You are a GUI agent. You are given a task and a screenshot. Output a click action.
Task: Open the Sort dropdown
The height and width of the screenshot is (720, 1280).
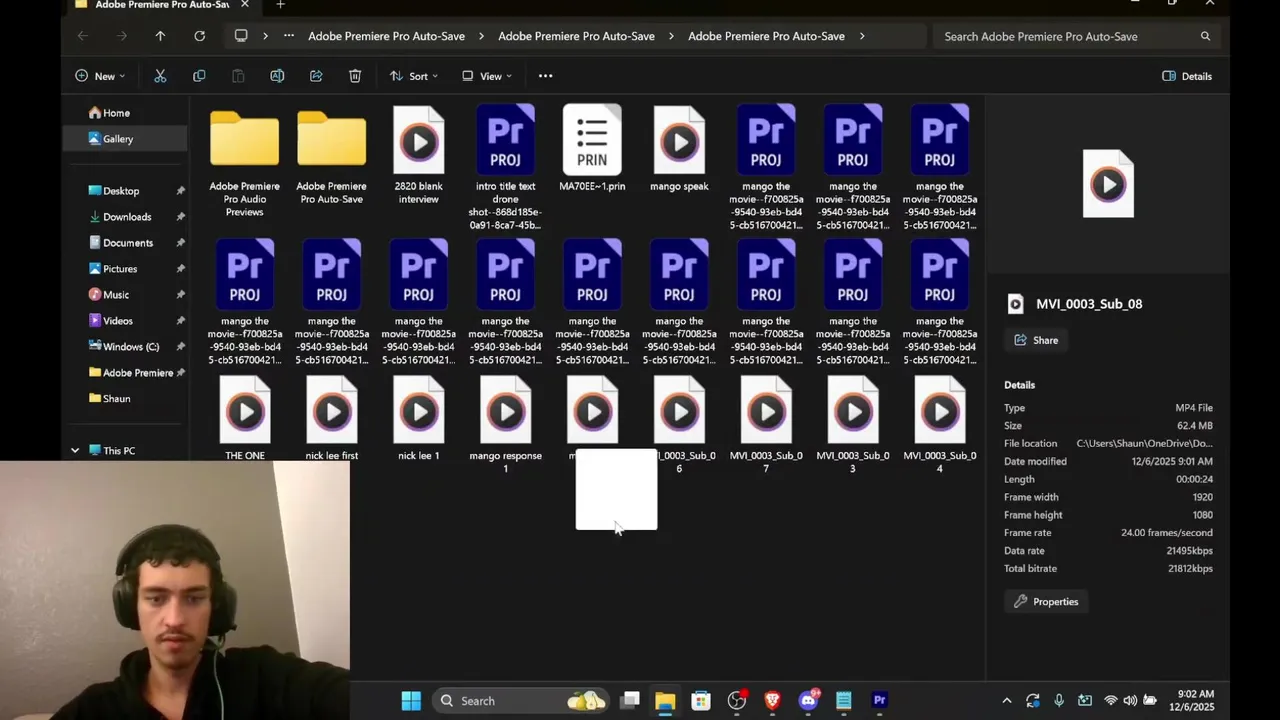[x=414, y=76]
